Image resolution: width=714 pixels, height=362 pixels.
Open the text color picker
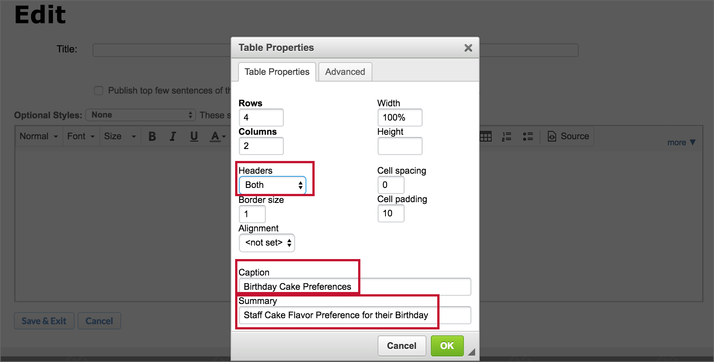tap(218, 136)
